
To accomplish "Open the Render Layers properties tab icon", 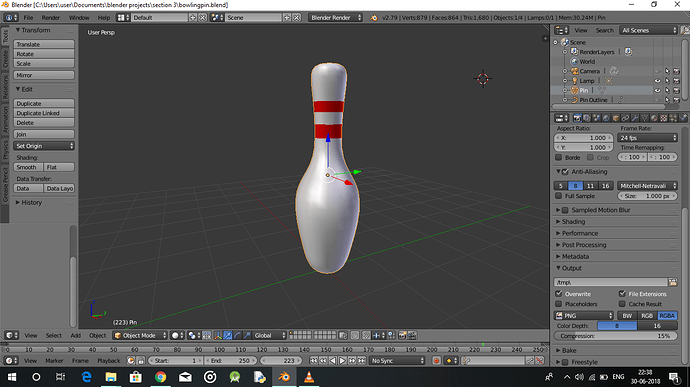I will (587, 118).
